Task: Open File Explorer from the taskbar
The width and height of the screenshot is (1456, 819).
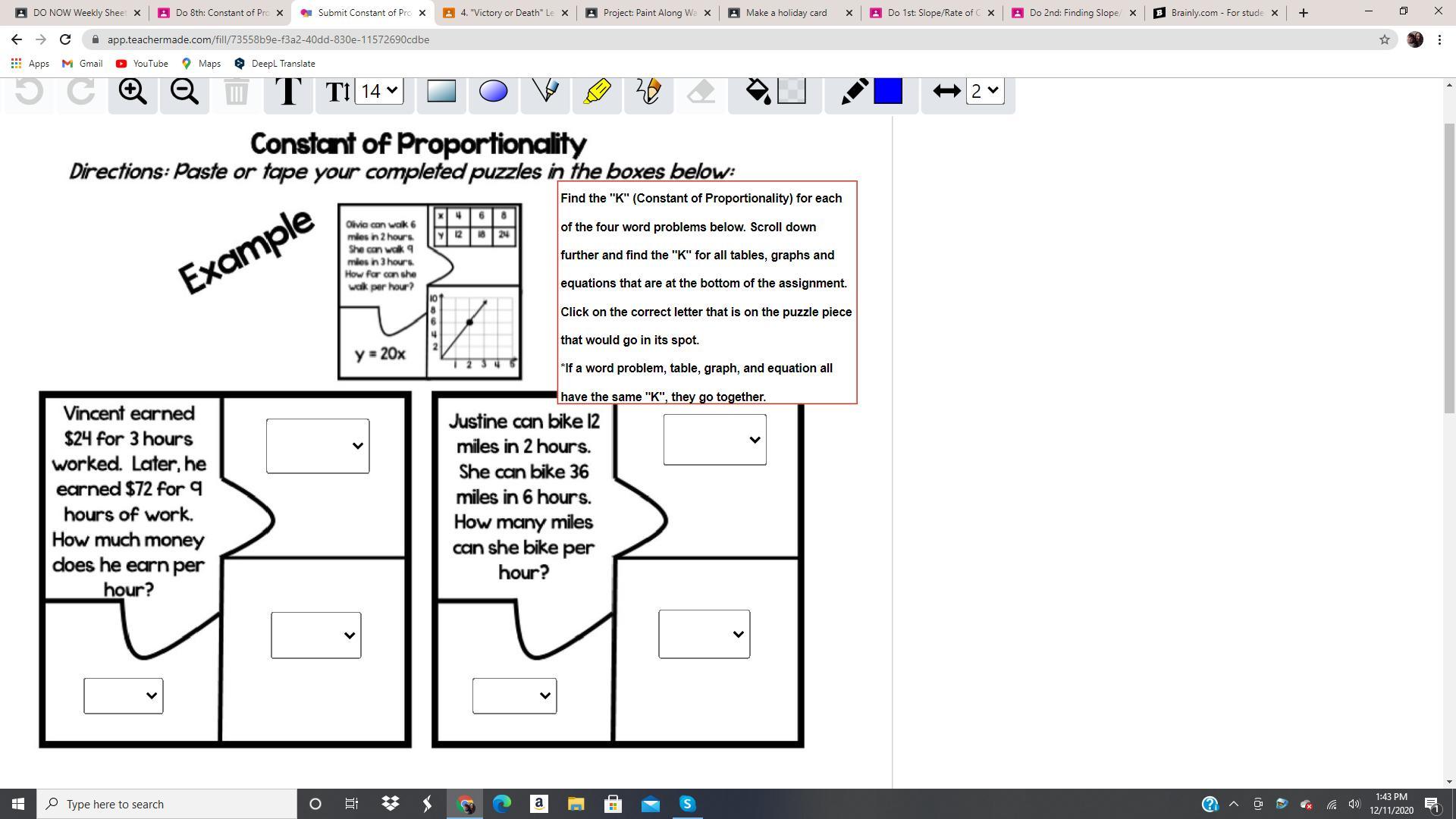Action: coord(576,804)
